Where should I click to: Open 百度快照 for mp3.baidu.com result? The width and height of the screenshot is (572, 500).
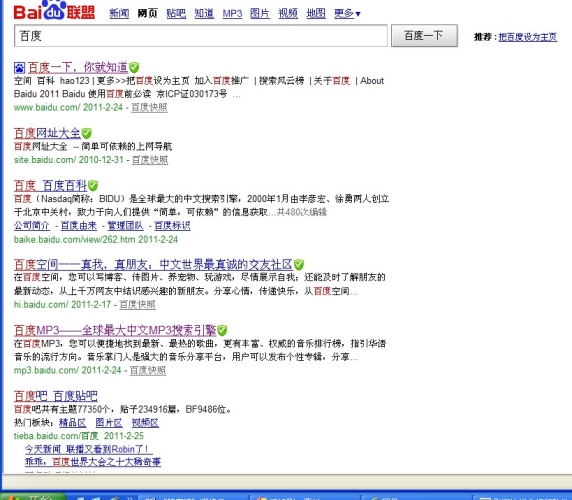148,370
